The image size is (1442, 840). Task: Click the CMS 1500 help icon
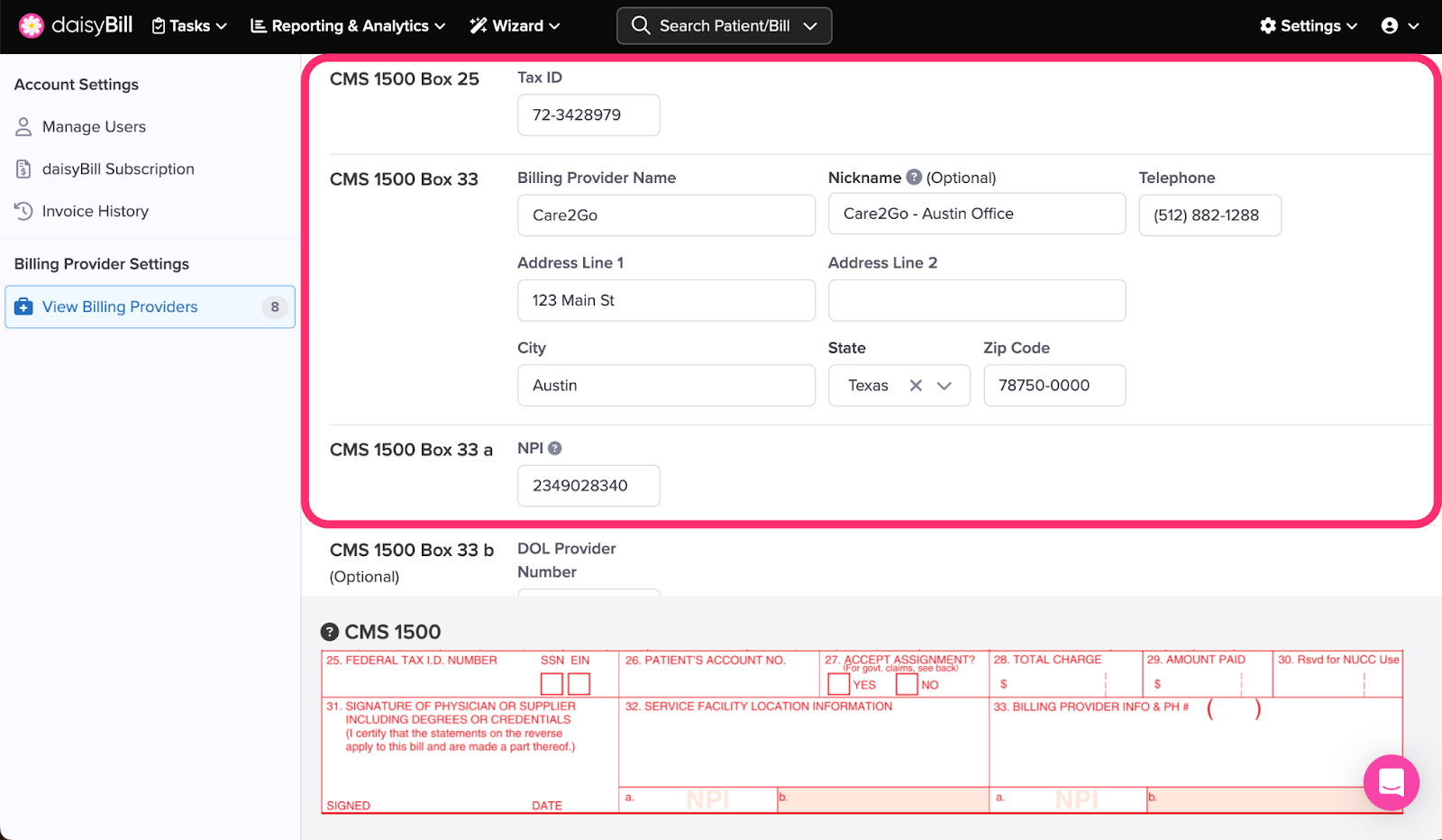click(x=330, y=632)
